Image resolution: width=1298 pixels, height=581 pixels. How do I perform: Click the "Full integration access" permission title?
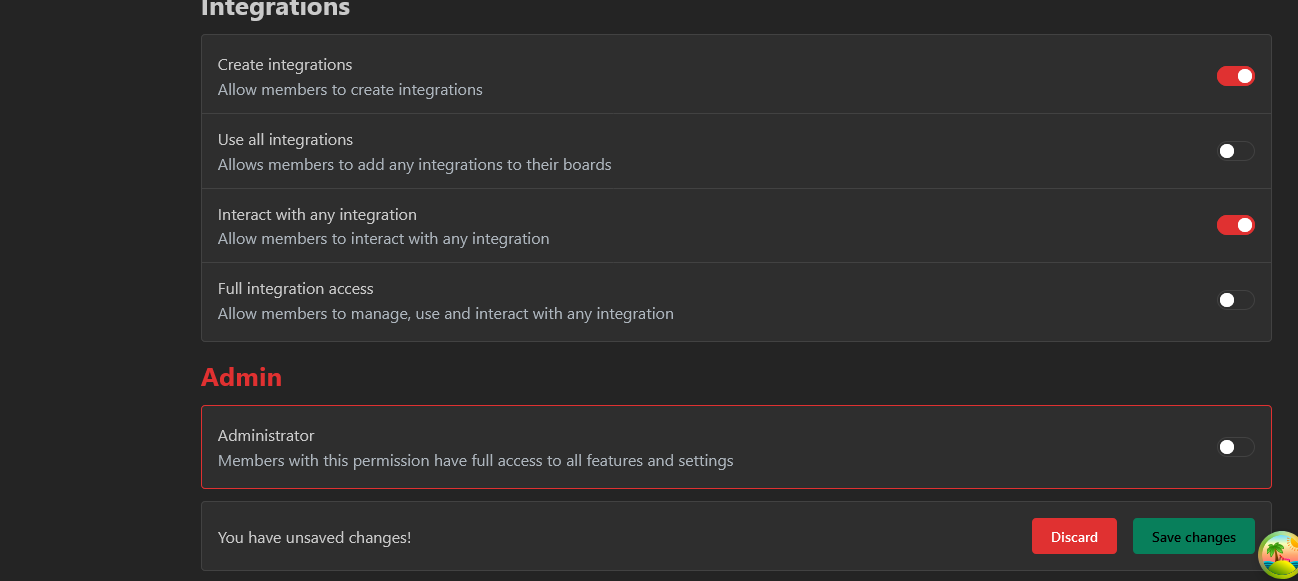point(295,289)
